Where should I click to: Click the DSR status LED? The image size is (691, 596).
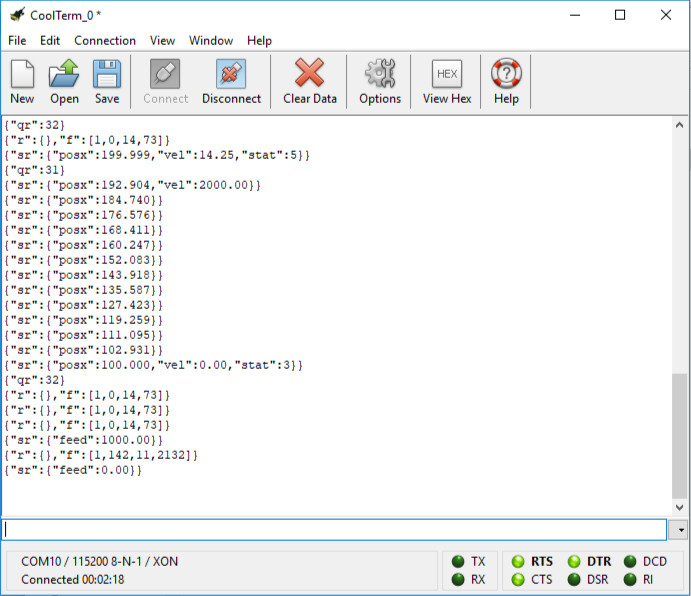(x=574, y=579)
